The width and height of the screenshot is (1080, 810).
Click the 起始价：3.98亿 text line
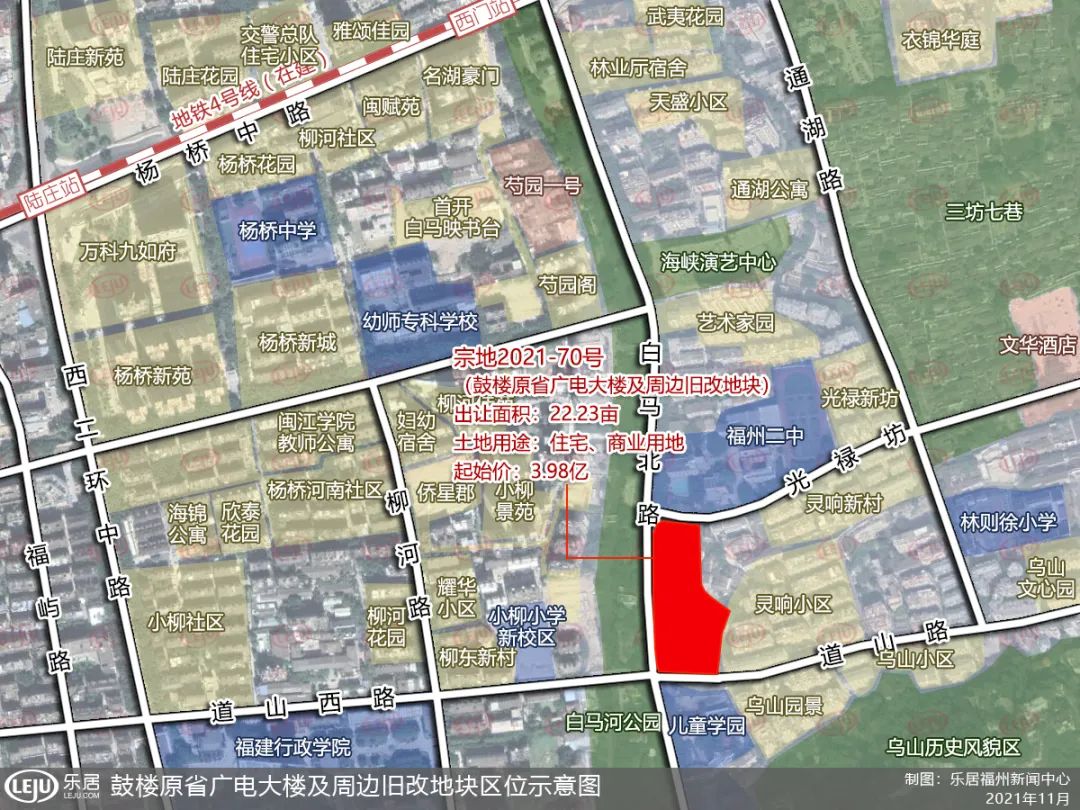[521, 470]
